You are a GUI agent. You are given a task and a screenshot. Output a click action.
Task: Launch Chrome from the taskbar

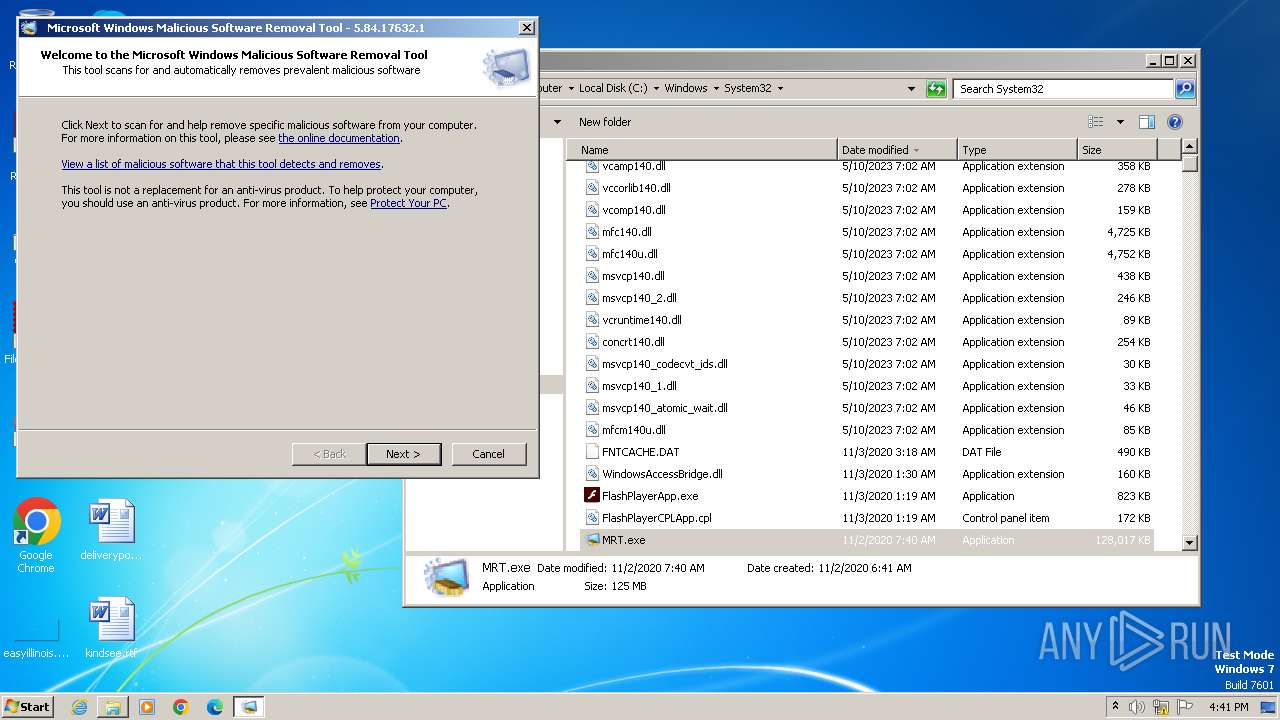(x=181, y=707)
